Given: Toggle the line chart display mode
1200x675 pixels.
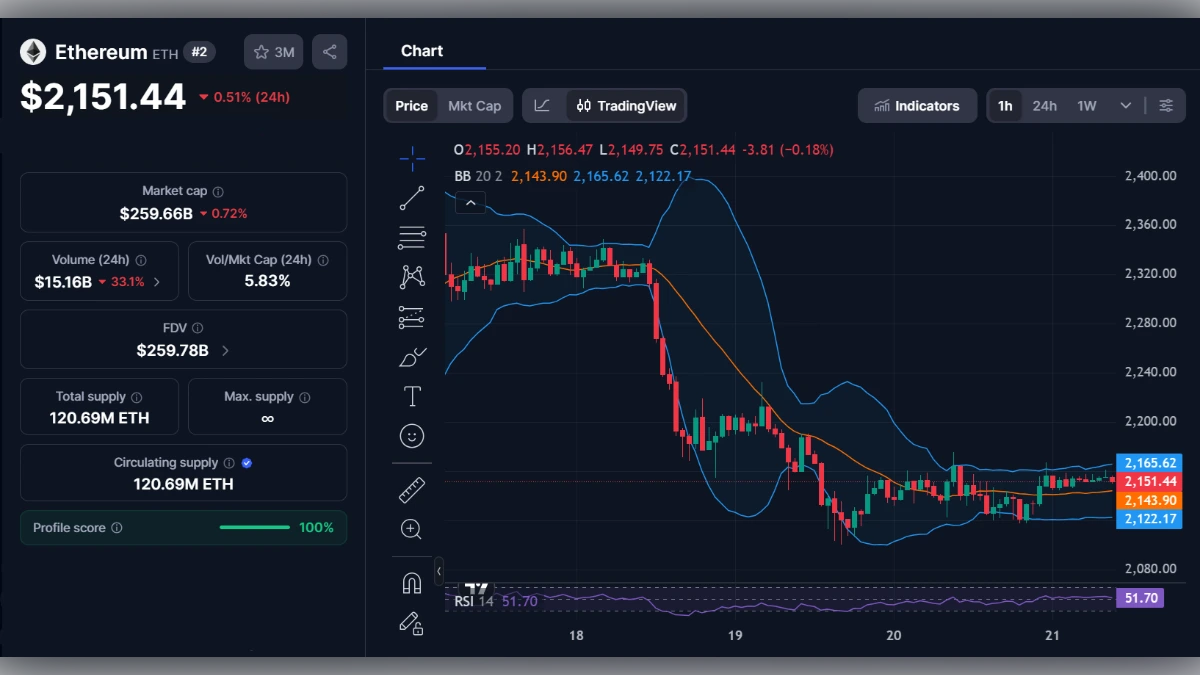Looking at the screenshot, I should pos(541,105).
